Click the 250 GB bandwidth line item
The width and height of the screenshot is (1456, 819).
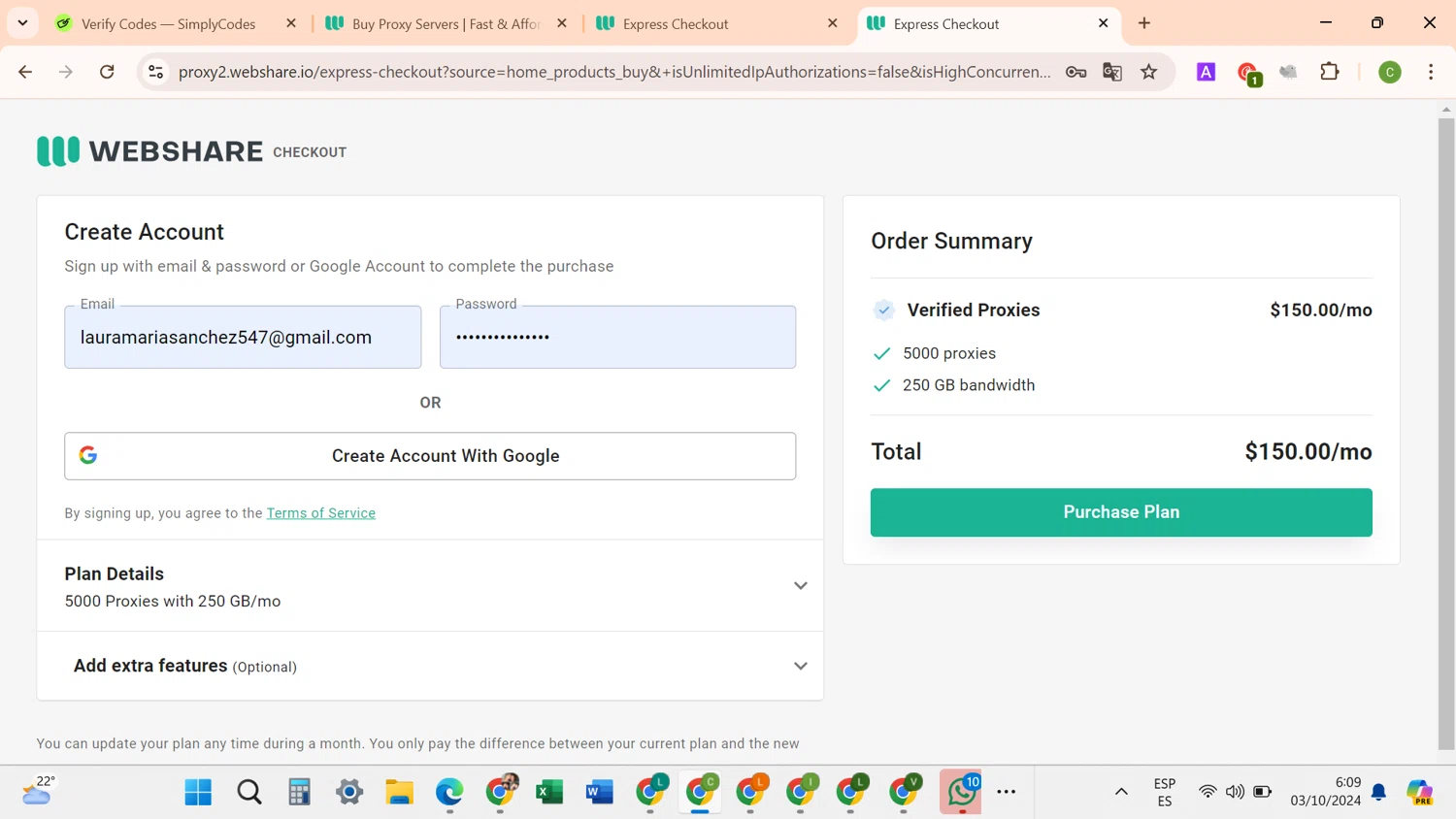[969, 385]
